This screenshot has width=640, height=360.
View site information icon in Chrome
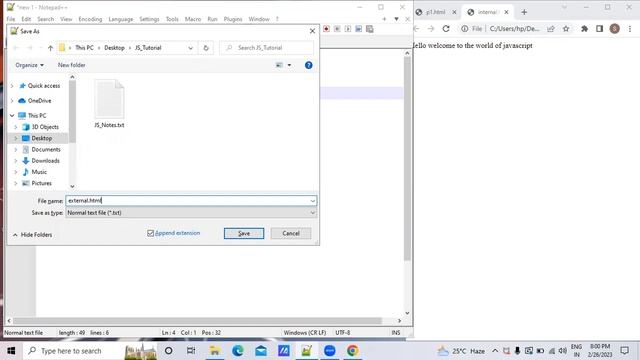[464, 29]
